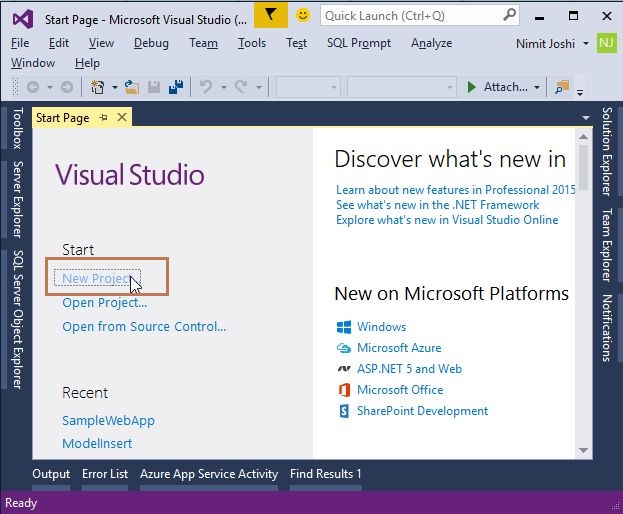623x514 pixels.
Task: Click the New Project link
Action: point(97,278)
